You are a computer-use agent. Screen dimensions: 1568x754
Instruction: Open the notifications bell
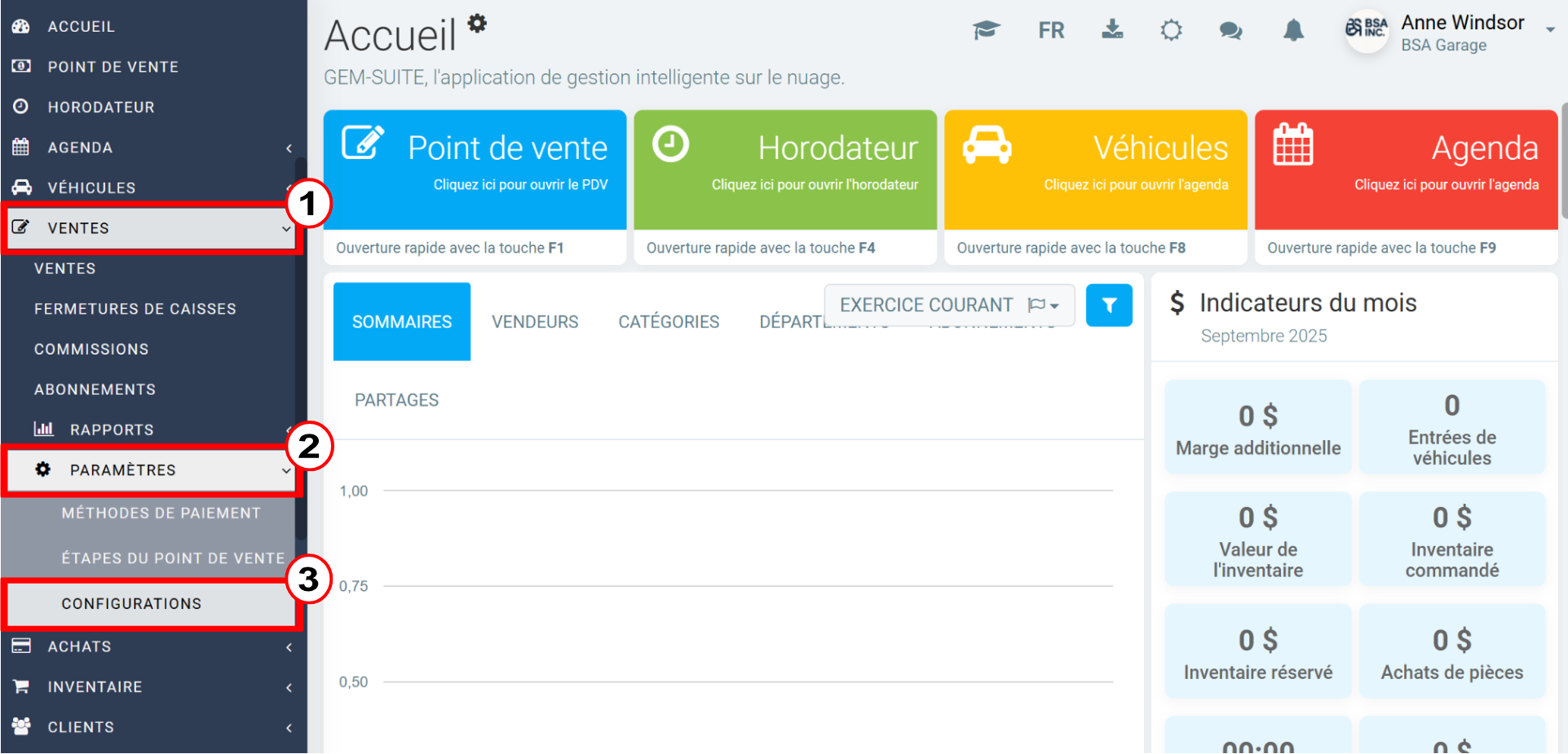coord(1294,31)
